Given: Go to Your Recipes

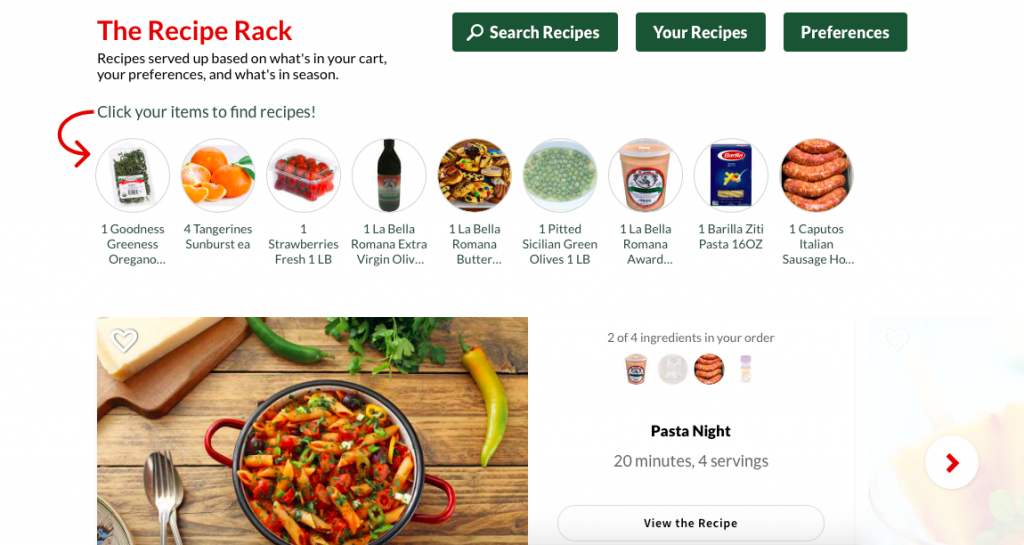Looking at the screenshot, I should (x=701, y=32).
